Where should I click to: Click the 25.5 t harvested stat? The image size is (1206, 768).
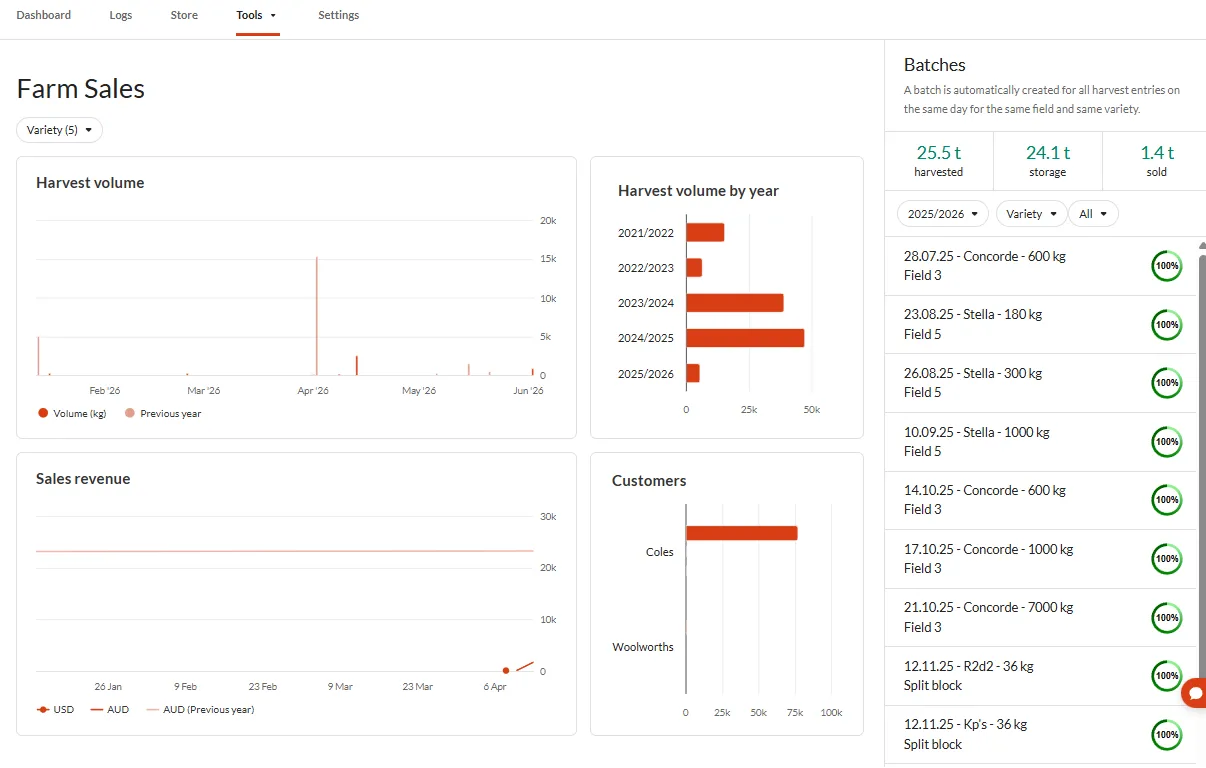pyautogui.click(x=938, y=160)
